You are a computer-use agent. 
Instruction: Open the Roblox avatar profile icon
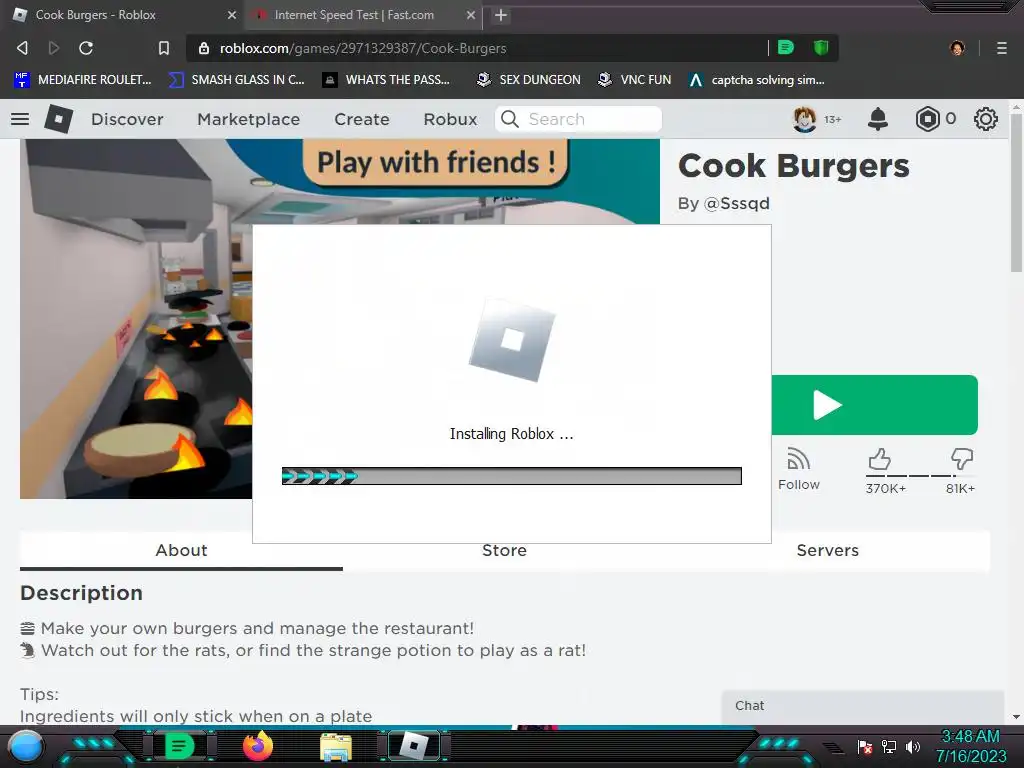pyautogui.click(x=805, y=120)
